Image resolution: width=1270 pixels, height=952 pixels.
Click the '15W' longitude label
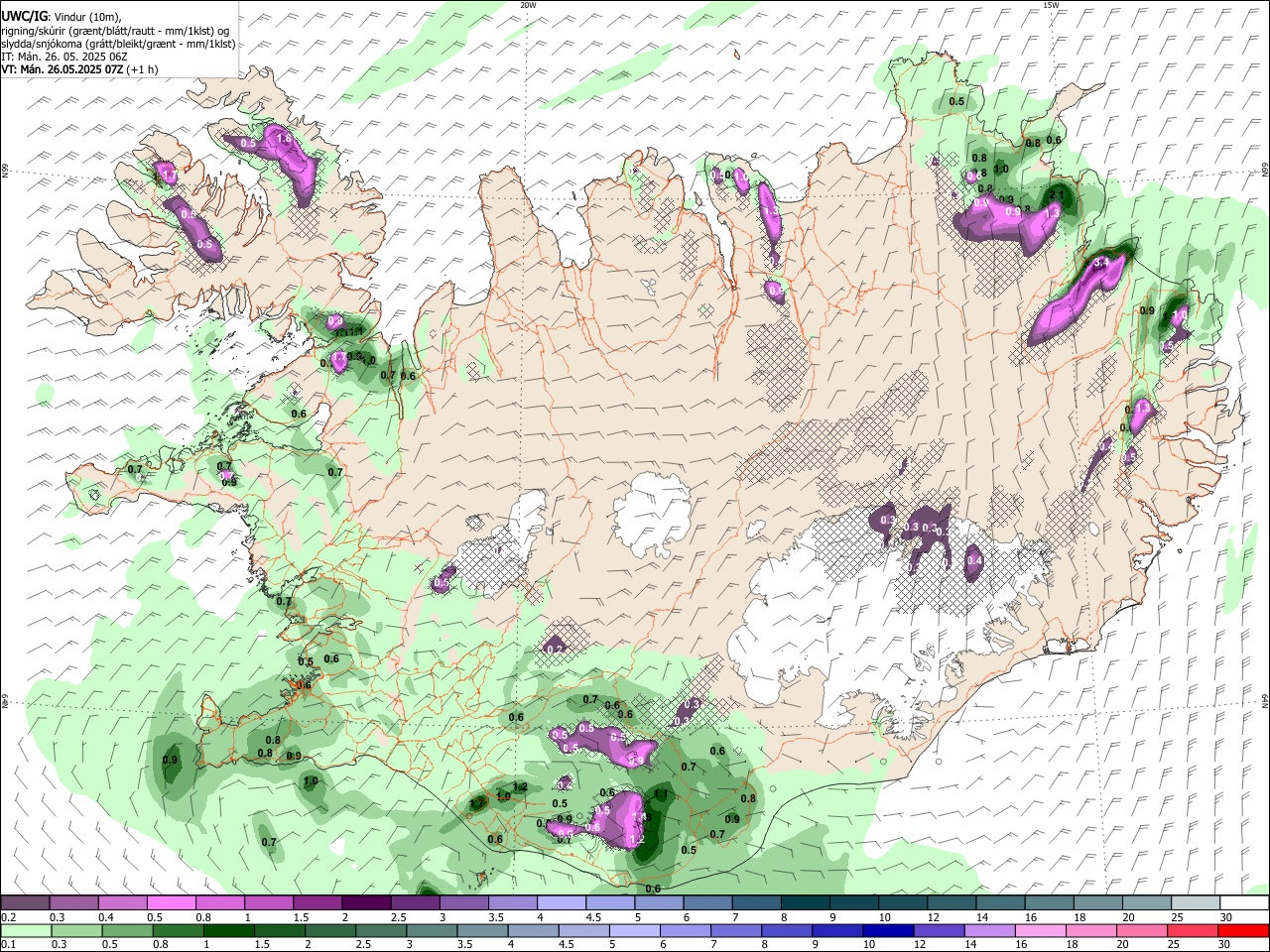(x=1051, y=5)
